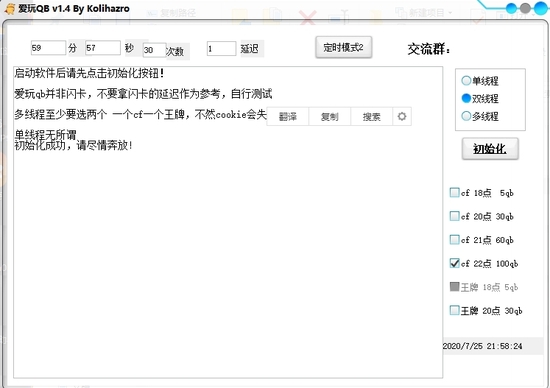This screenshot has width=550, height=388.
Task: Enable the 王牌 20点 30qb checkbox
Action: 455,310
